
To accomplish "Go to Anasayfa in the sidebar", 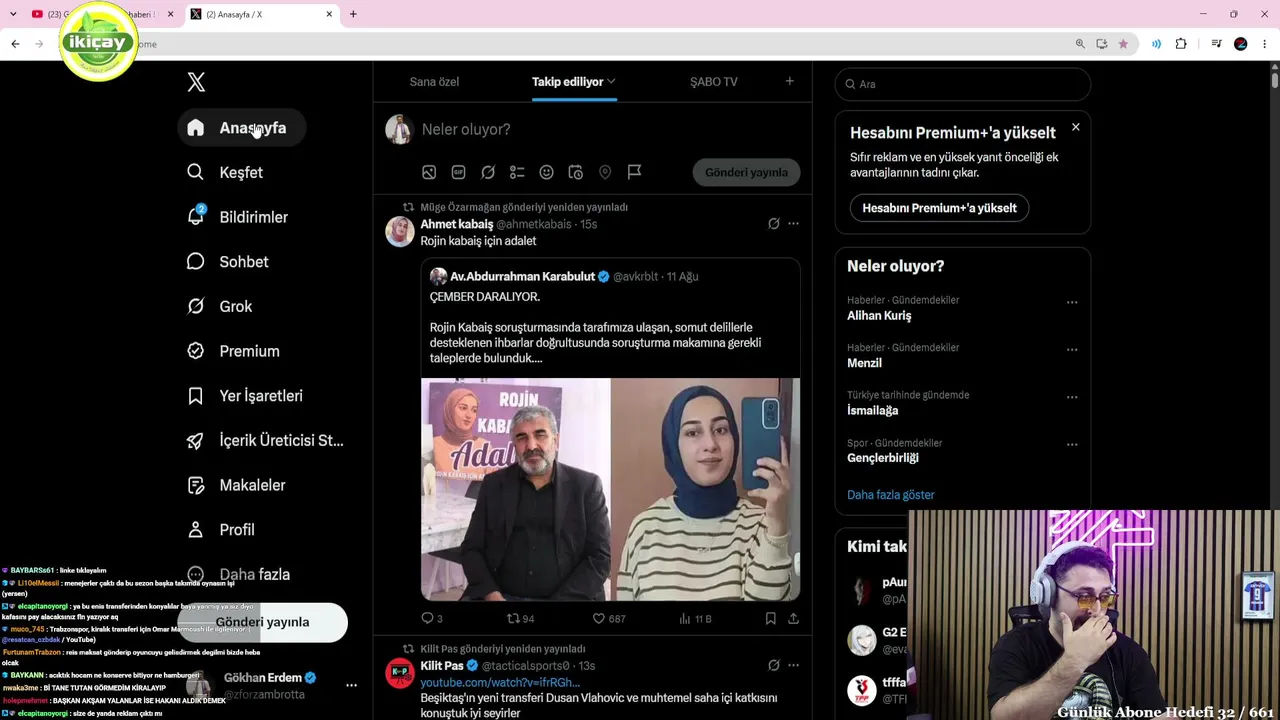I will [x=240, y=128].
